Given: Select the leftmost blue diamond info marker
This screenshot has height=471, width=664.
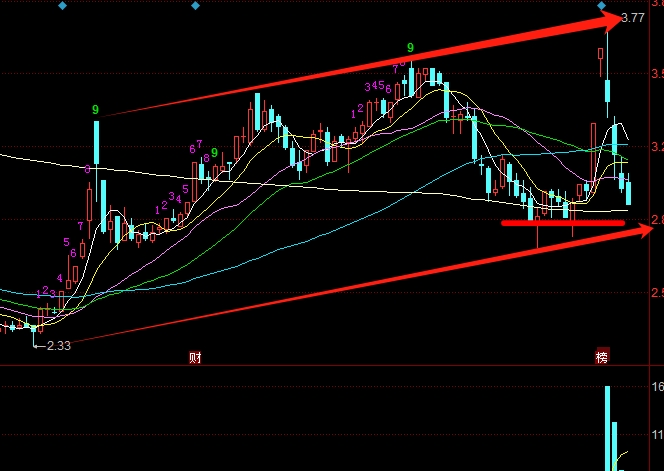Looking at the screenshot, I should click(62, 6).
